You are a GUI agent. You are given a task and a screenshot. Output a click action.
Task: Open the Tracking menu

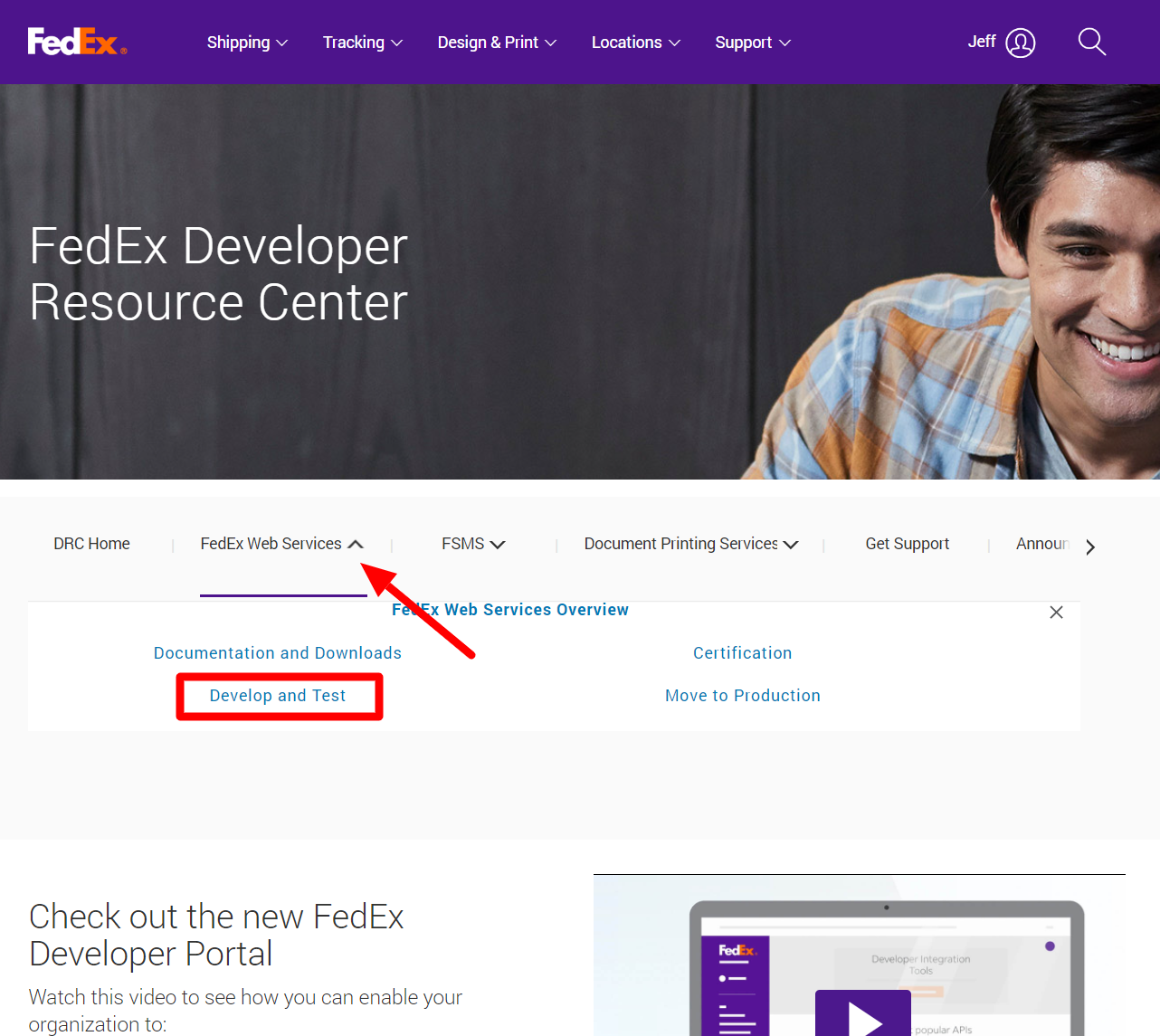tap(362, 42)
